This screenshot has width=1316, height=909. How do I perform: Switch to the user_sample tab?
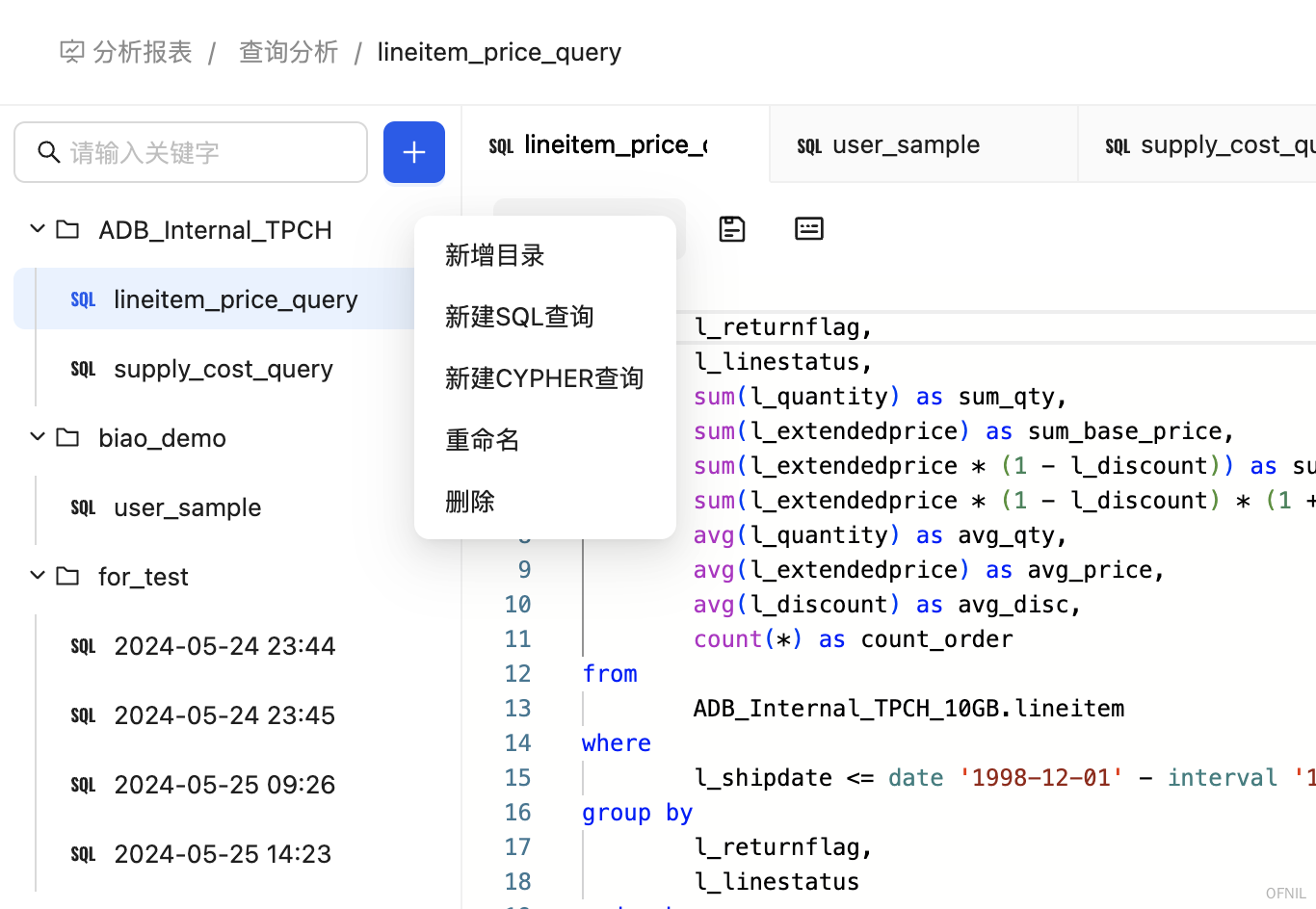click(906, 145)
